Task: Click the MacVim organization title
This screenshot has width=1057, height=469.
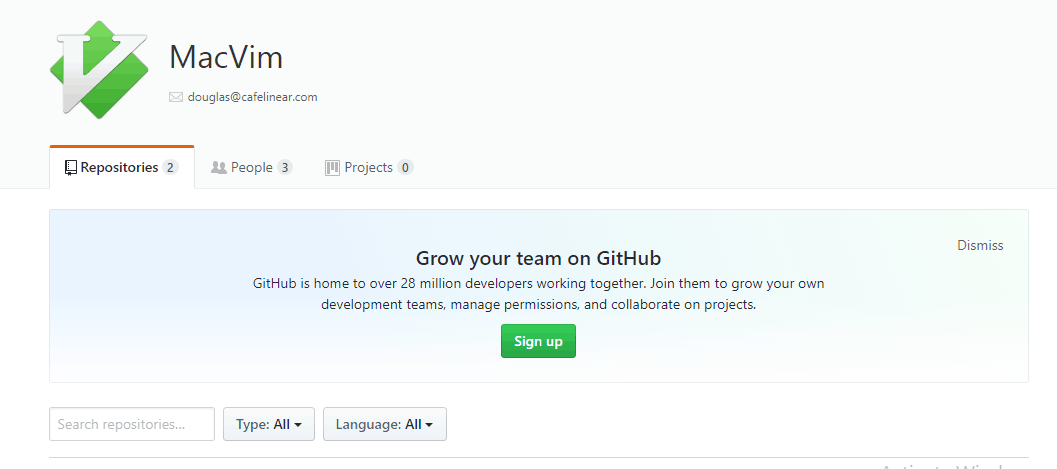Action: pos(226,57)
